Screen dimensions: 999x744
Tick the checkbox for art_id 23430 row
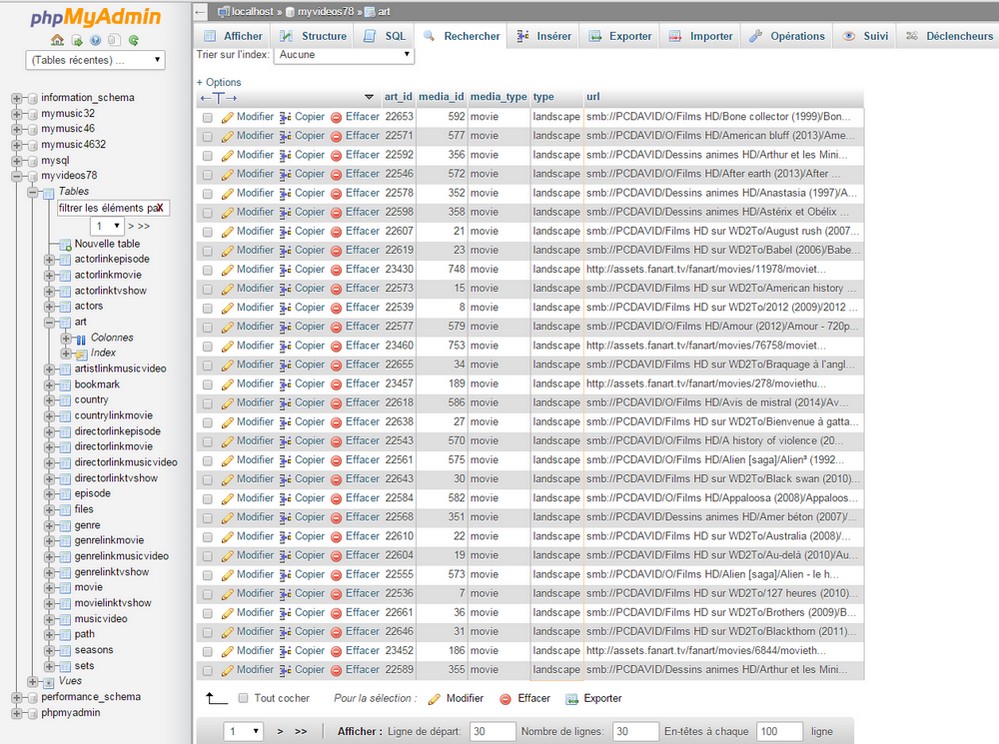[208, 270]
